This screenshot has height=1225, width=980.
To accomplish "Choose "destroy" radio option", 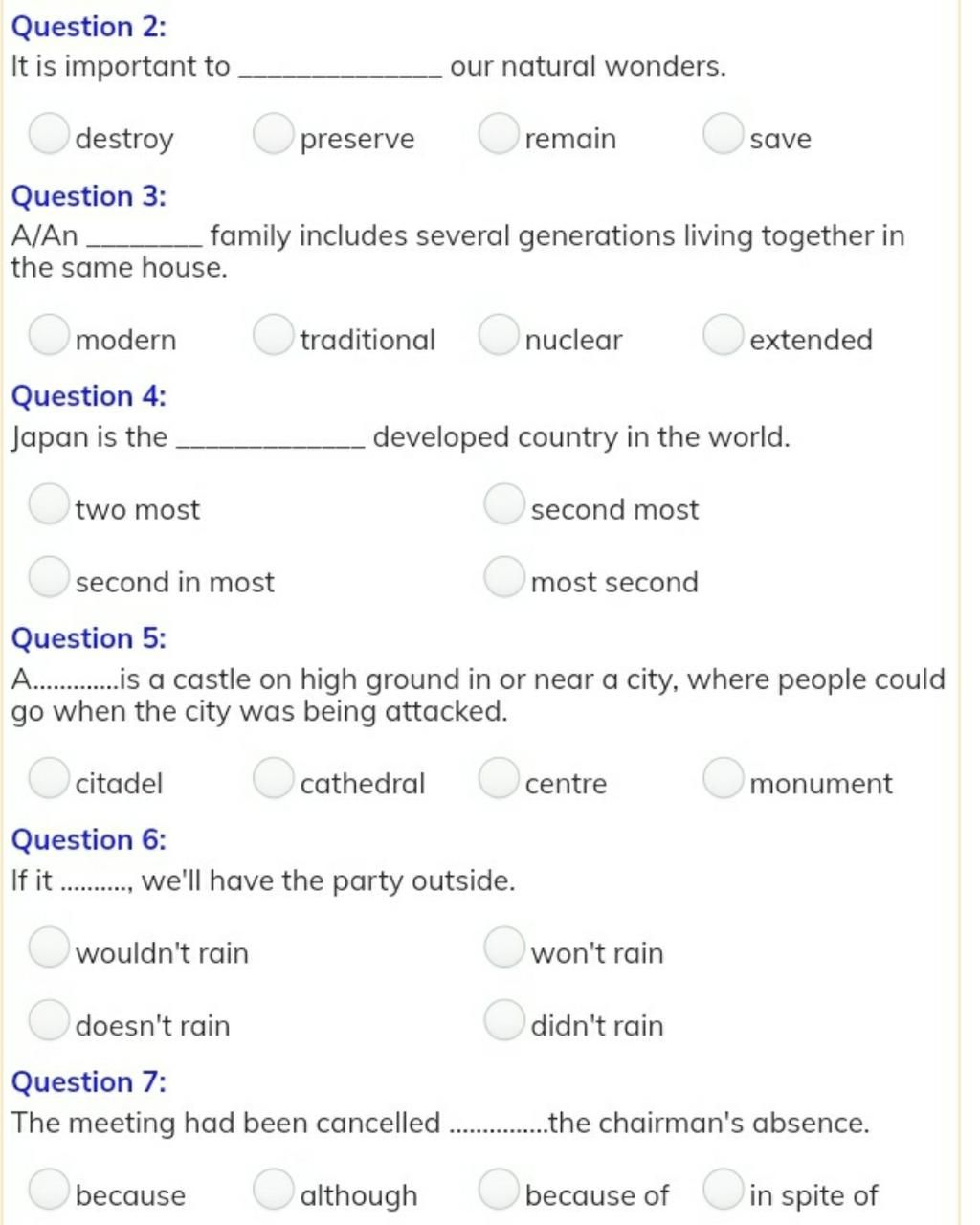I will [x=48, y=134].
